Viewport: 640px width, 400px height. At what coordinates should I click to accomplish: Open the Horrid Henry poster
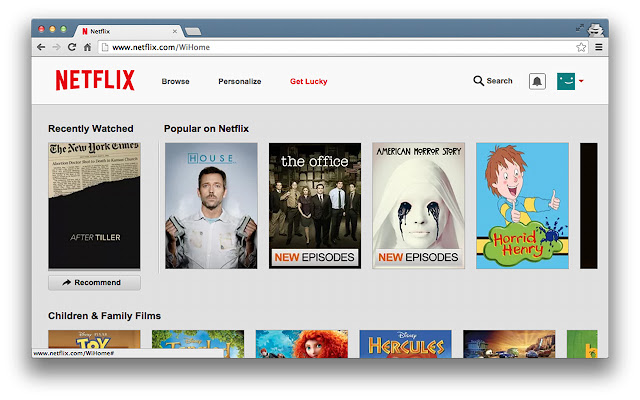click(x=522, y=206)
